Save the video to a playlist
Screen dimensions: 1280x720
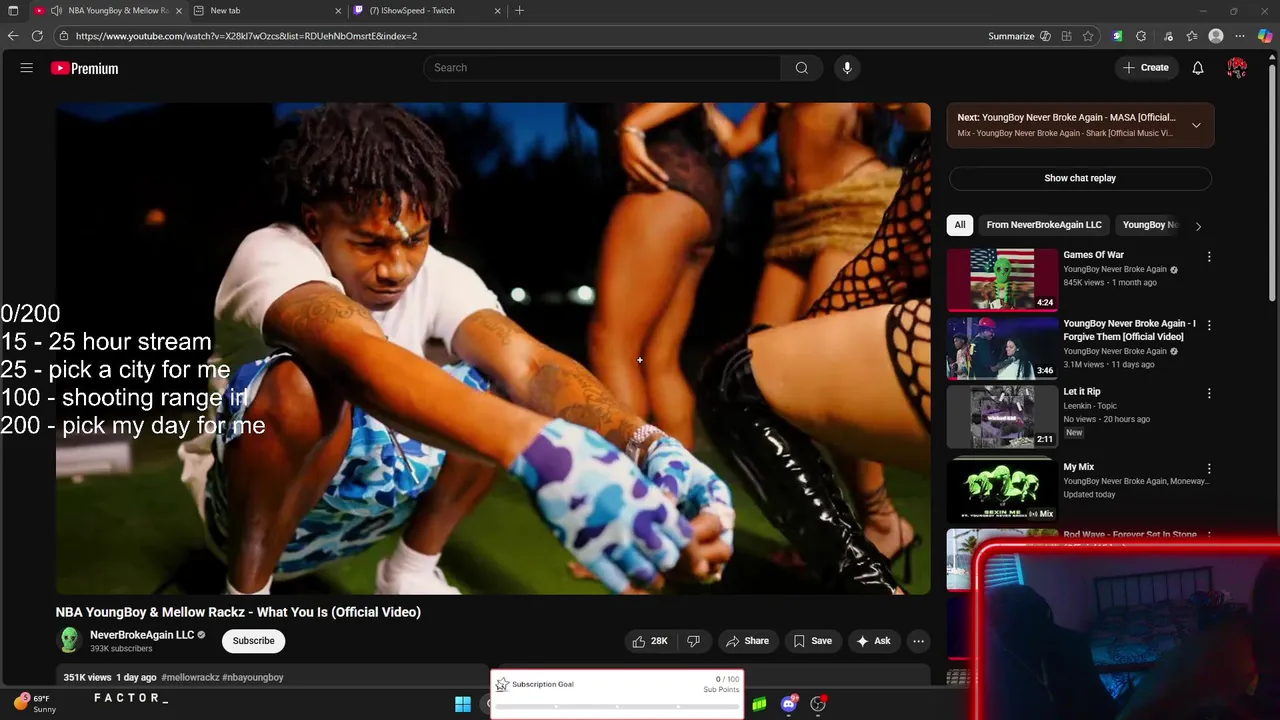coord(812,641)
